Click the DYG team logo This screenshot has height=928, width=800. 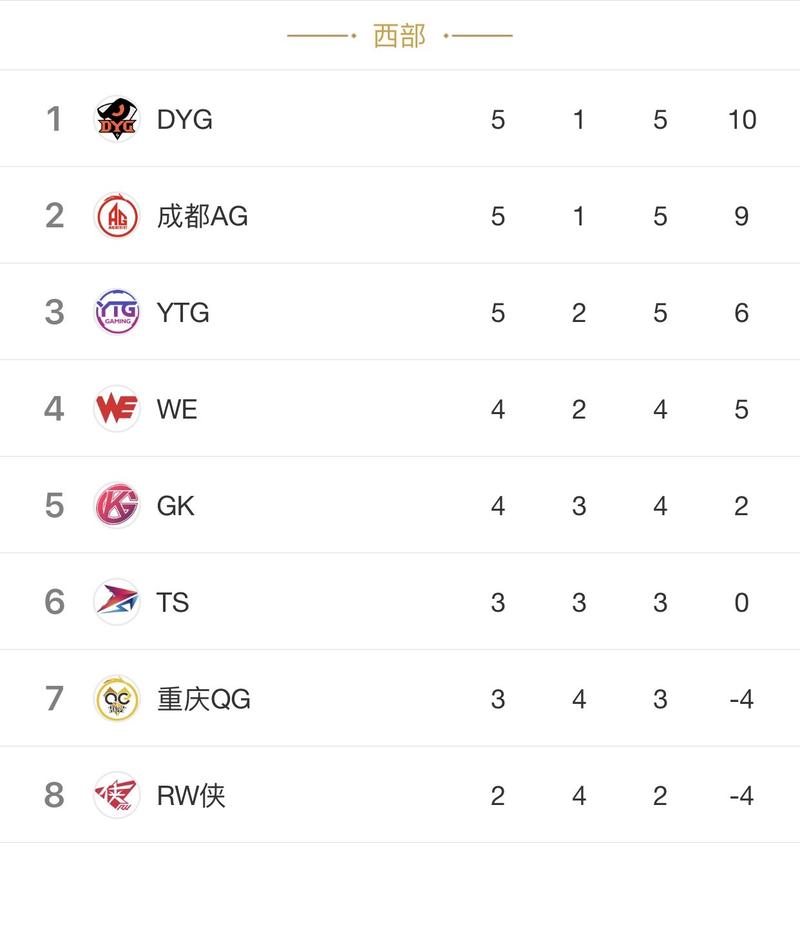coord(117,119)
